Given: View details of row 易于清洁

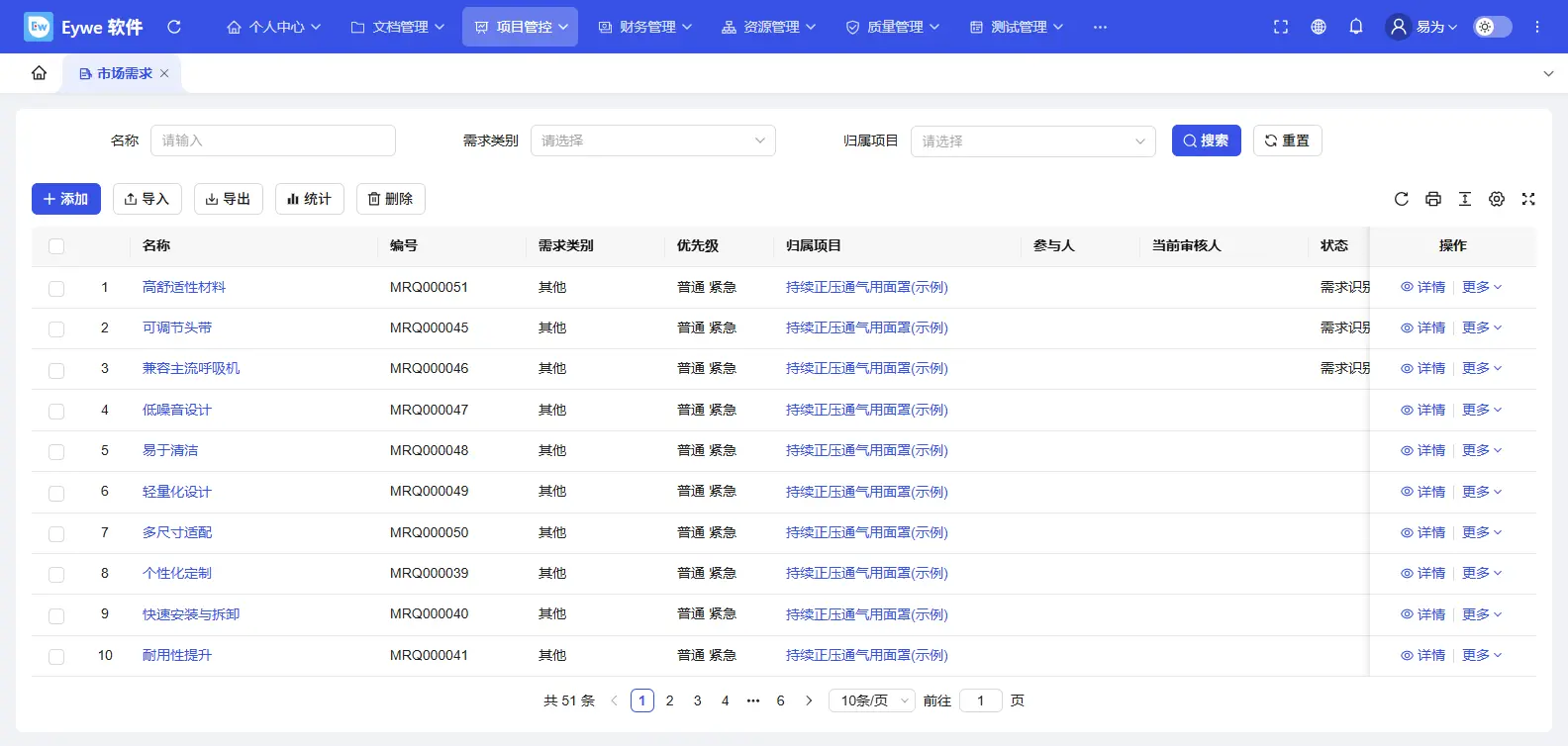Looking at the screenshot, I should pyautogui.click(x=1423, y=450).
